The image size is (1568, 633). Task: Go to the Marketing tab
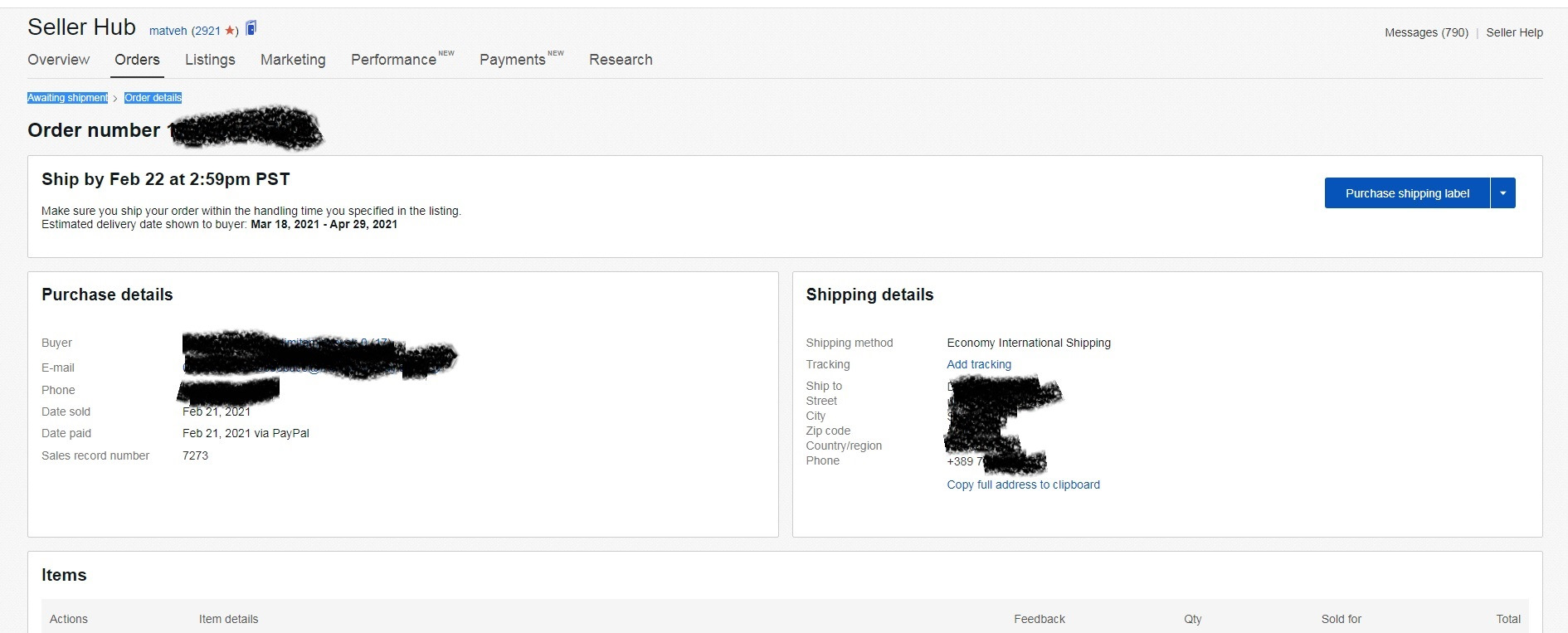(x=293, y=60)
